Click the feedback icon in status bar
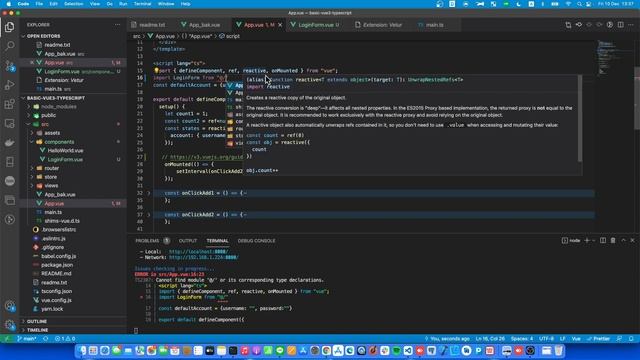 [620, 339]
